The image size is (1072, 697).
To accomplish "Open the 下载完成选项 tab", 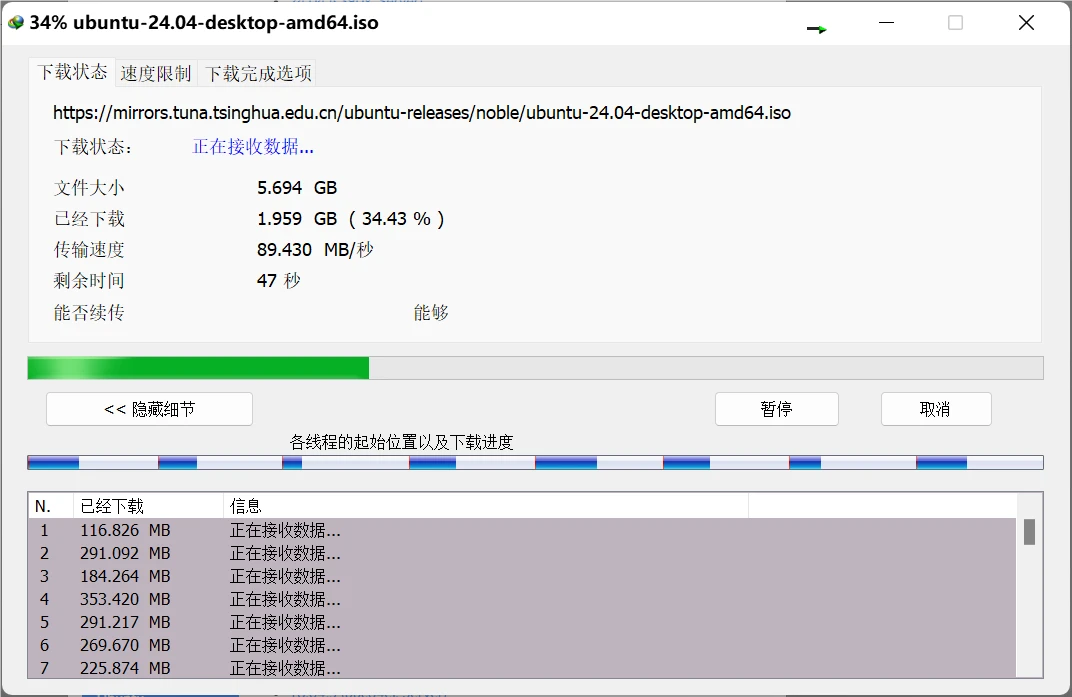I will 258,73.
